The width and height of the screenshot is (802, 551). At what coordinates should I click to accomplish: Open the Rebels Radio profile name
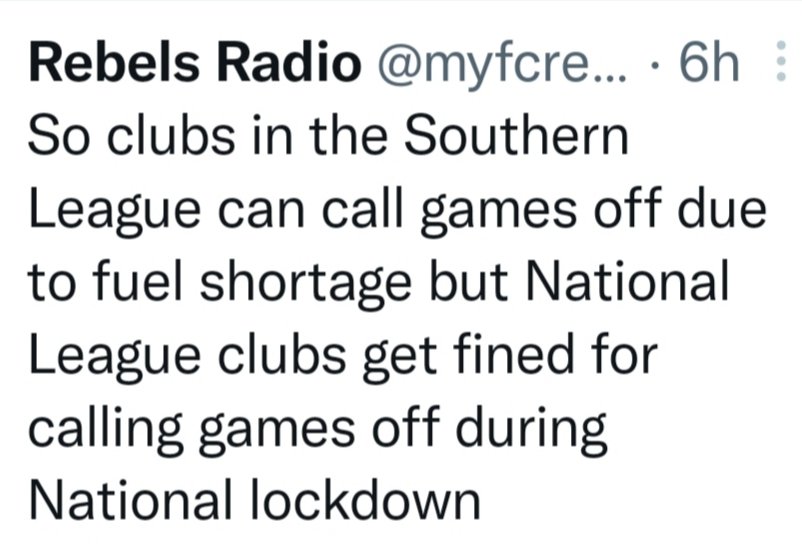click(195, 63)
